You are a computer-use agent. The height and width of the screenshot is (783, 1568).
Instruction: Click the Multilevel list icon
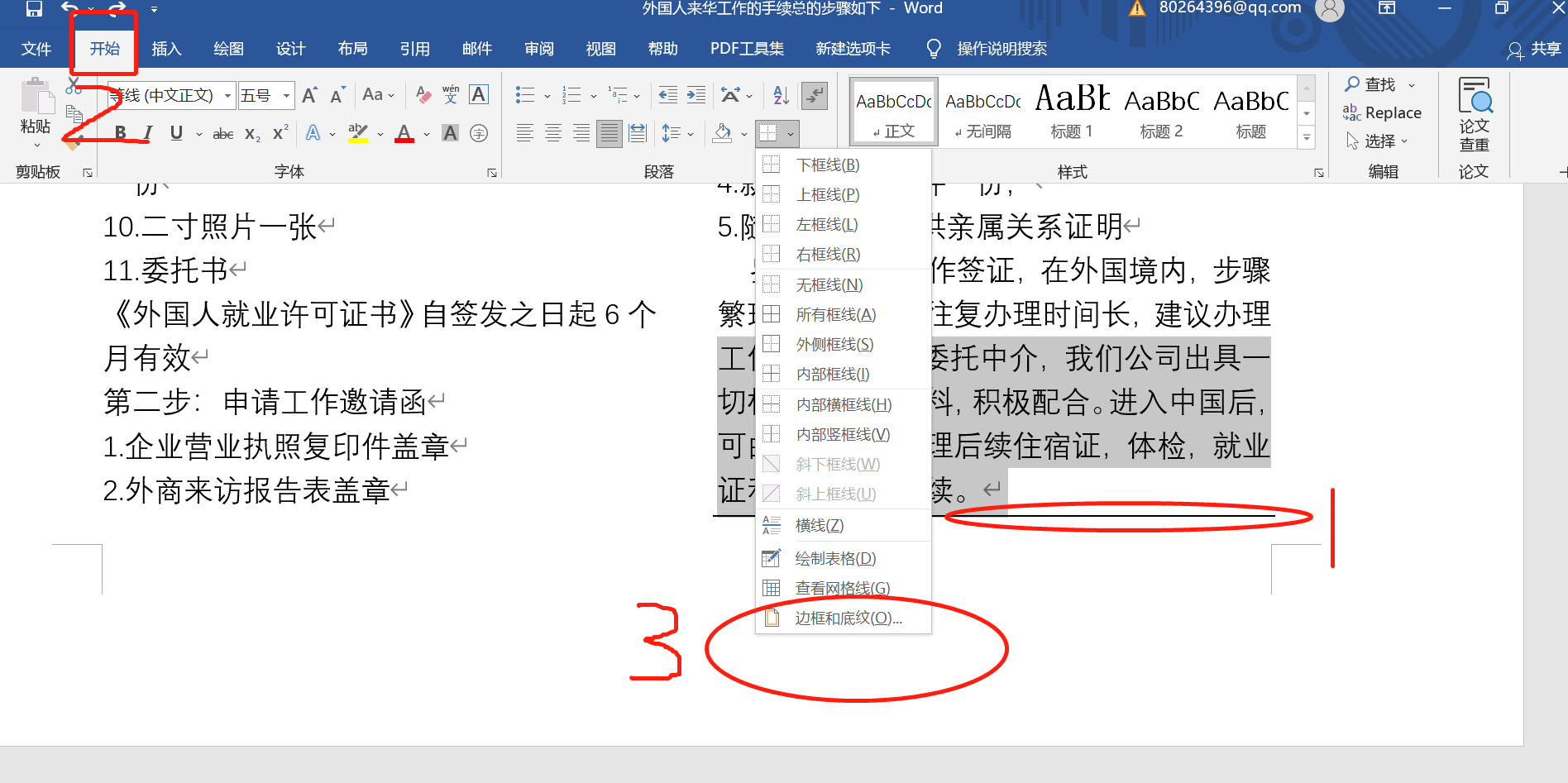[618, 95]
